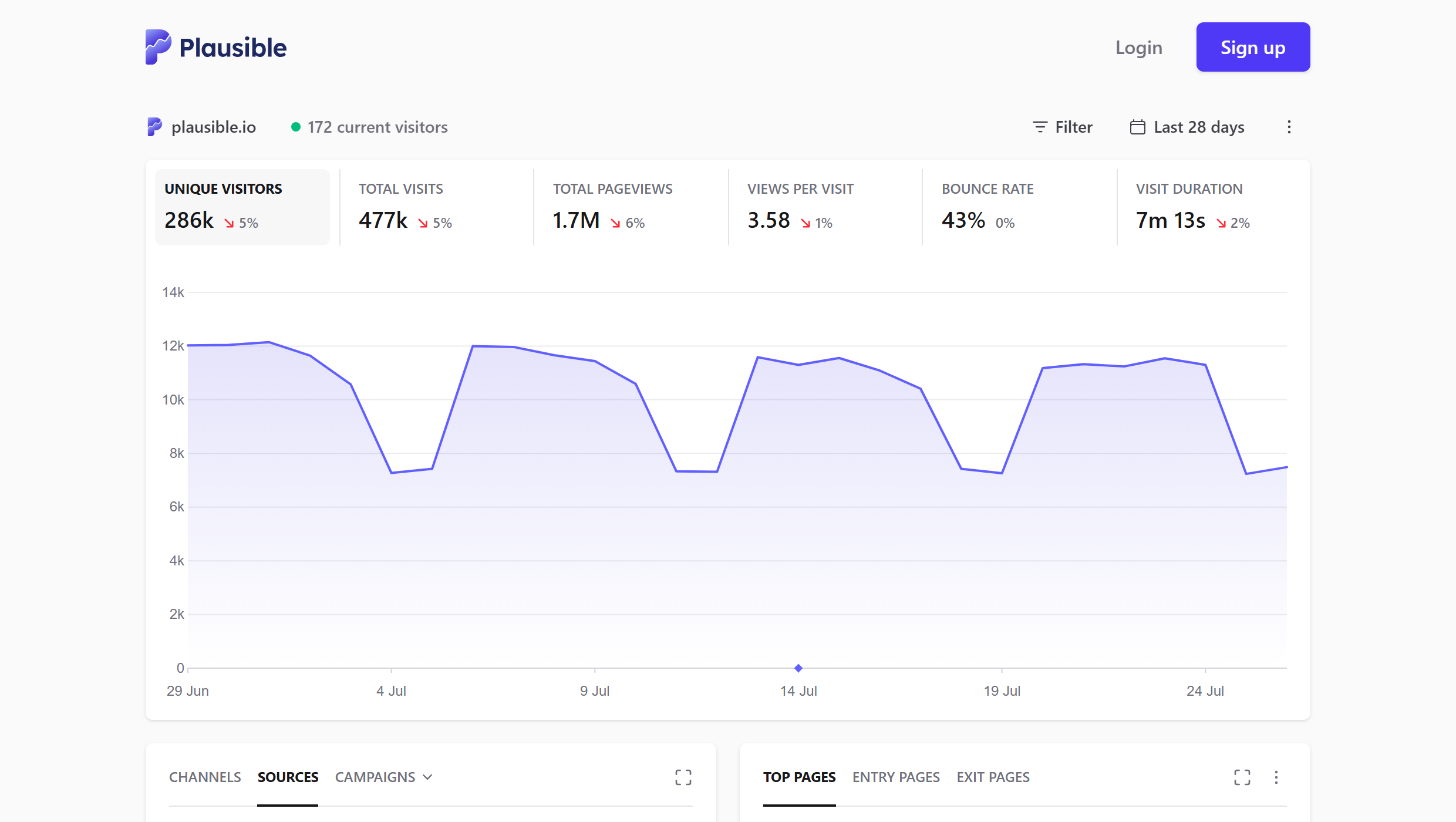
Task: Click the 4 Jul x-axis date label
Action: click(x=391, y=691)
